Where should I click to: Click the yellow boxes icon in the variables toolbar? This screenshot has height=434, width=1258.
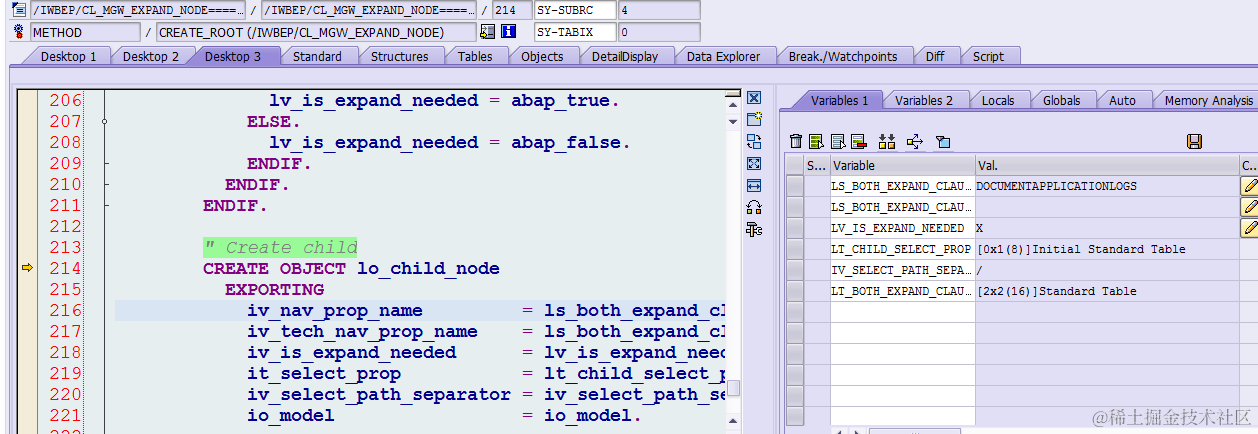pyautogui.click(x=887, y=141)
